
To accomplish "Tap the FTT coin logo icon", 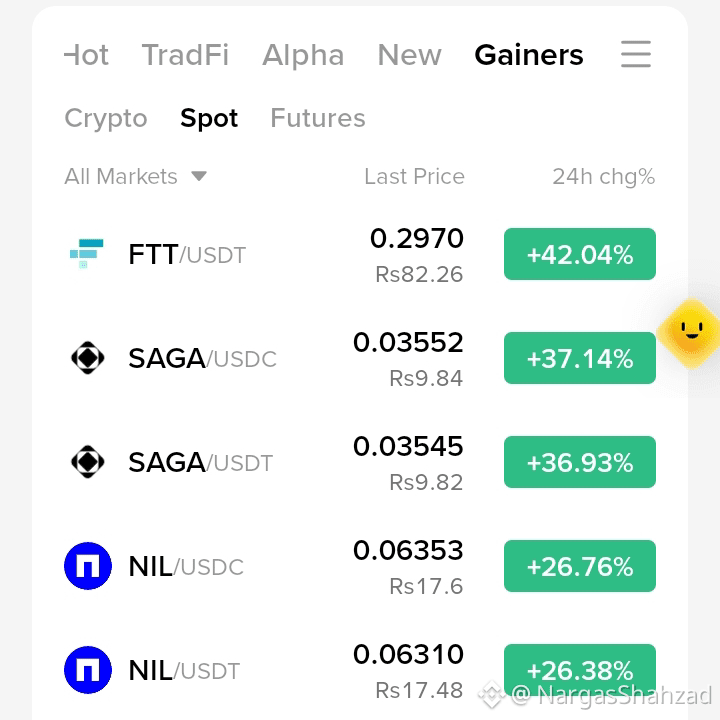I will [87, 254].
